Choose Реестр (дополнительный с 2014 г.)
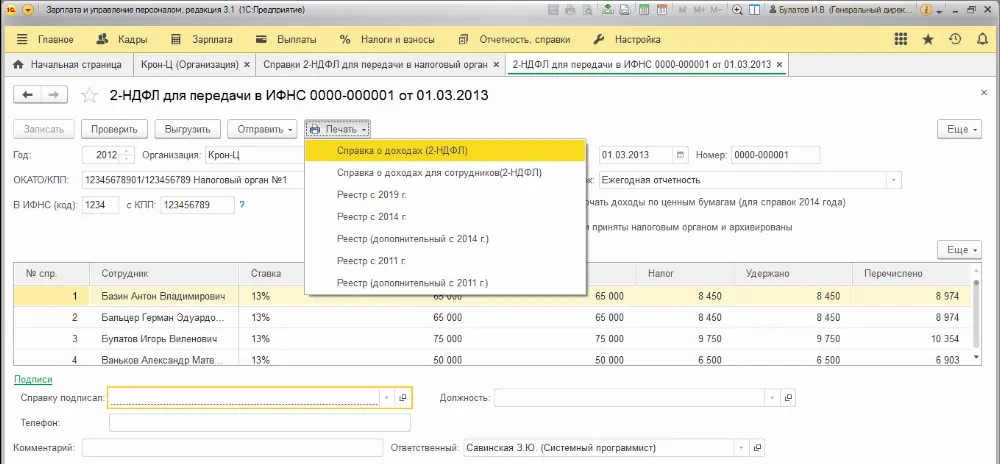 click(445, 238)
